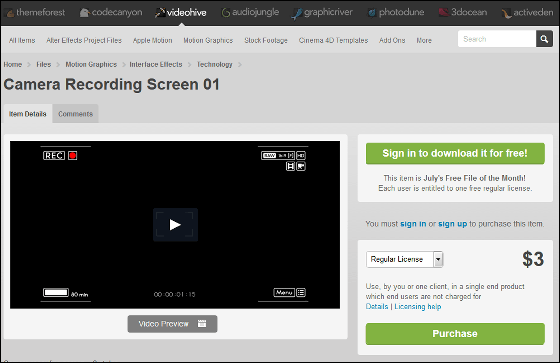The height and width of the screenshot is (363, 560).
Task: Click the magnifying glass search button
Action: 544,39
